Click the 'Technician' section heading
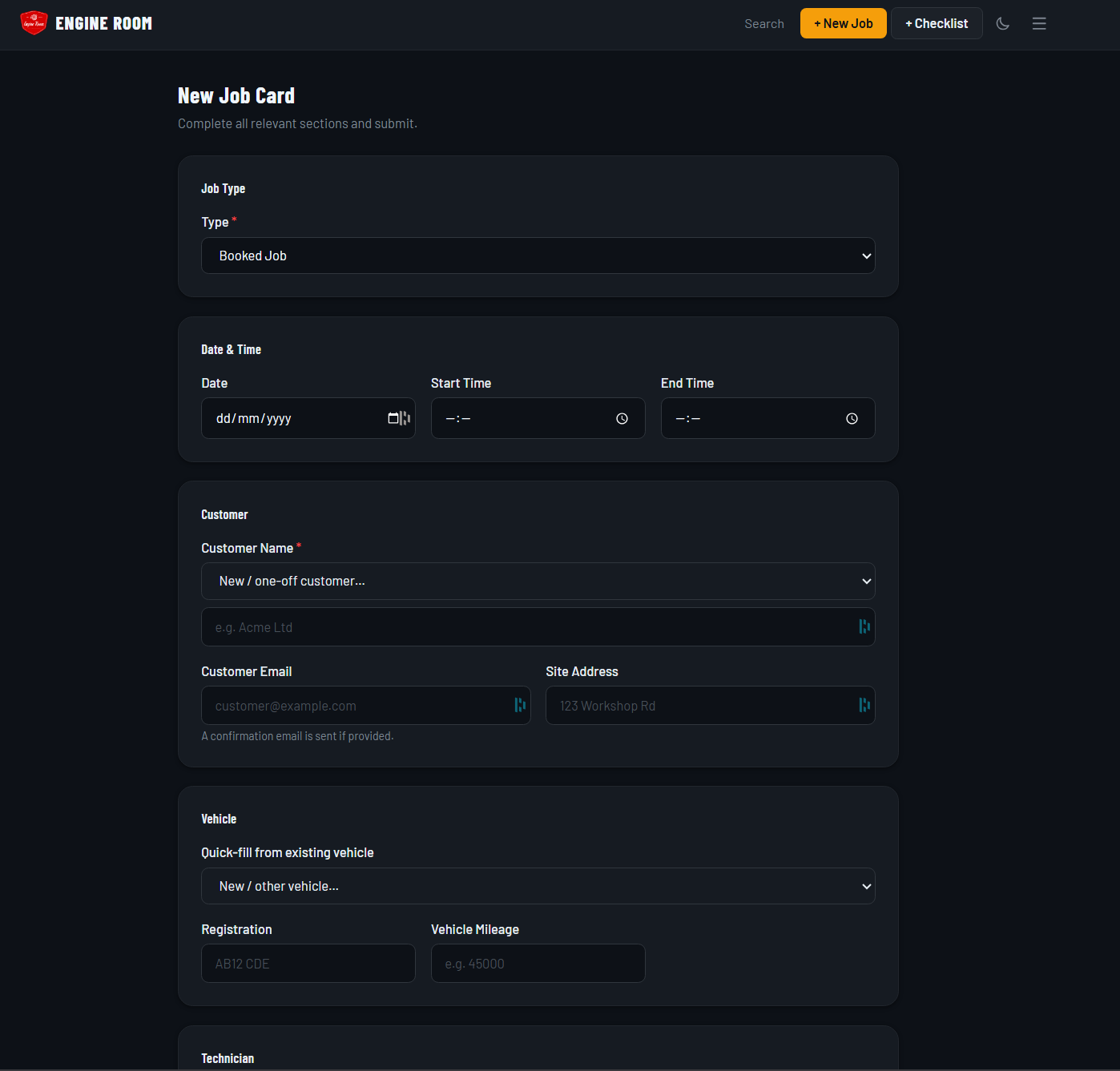Image resolution: width=1120 pixels, height=1071 pixels. [x=228, y=1058]
